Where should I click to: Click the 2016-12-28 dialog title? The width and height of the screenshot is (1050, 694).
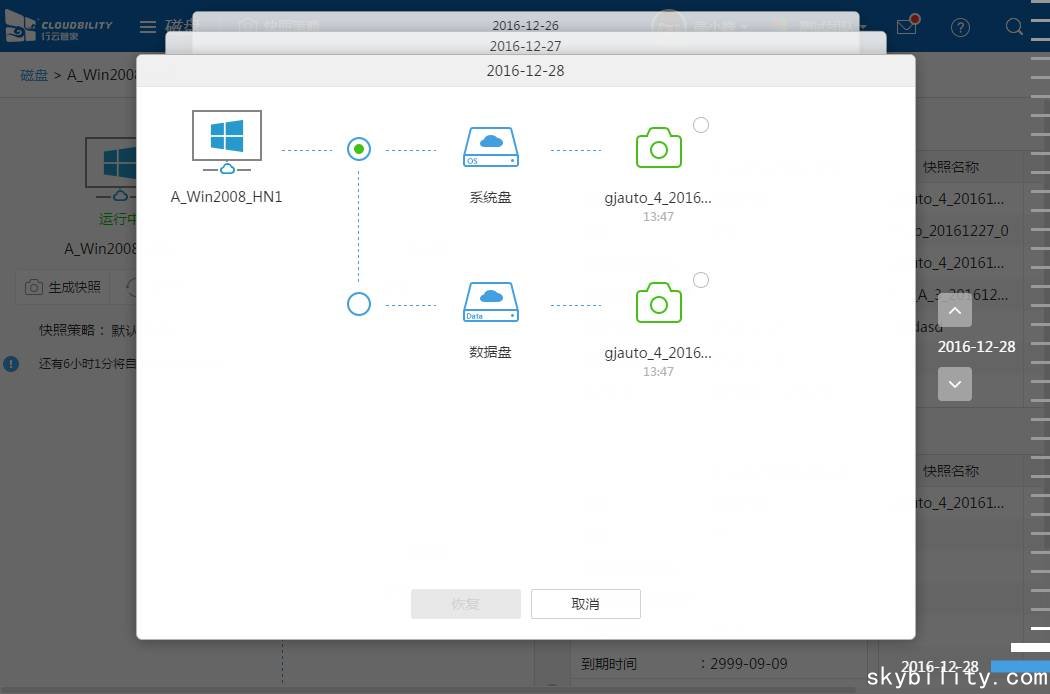[x=526, y=70]
